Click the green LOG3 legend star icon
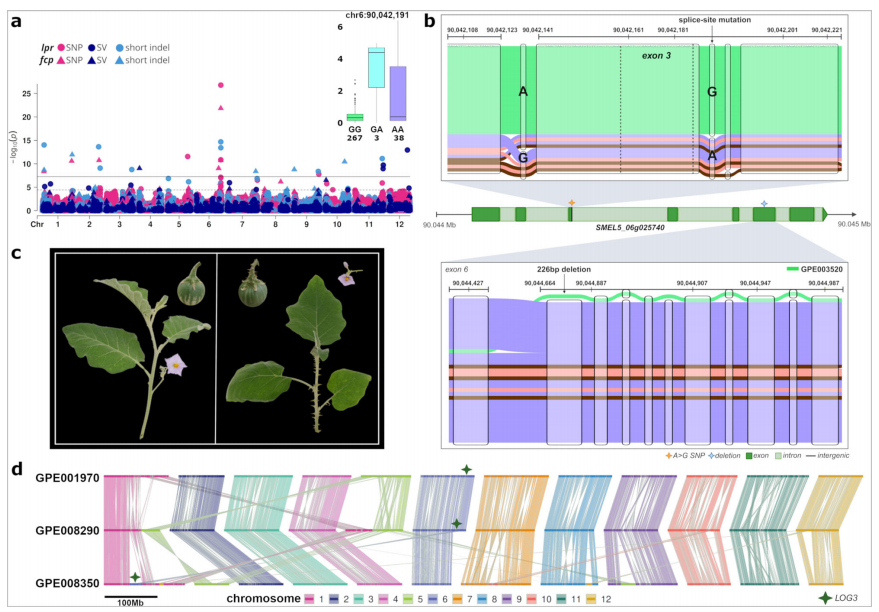Screen dimensions: 879x612 point(823,597)
